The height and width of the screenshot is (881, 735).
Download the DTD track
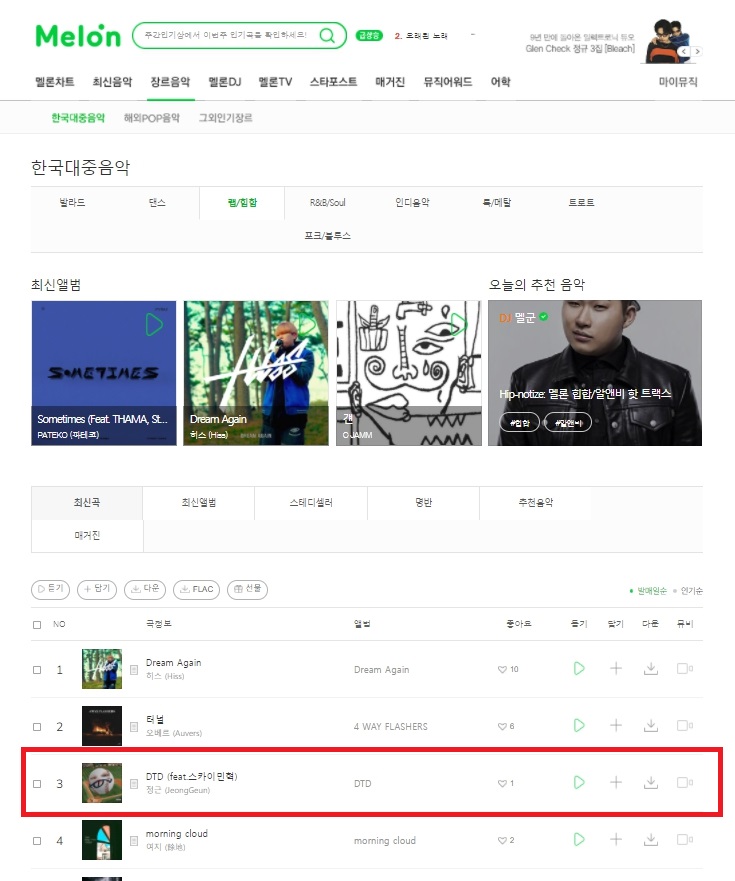pos(651,782)
